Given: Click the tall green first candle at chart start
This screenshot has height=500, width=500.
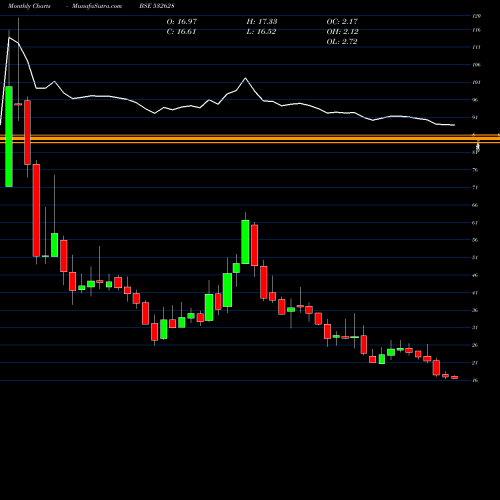Looking at the screenshot, I should click(9, 136).
